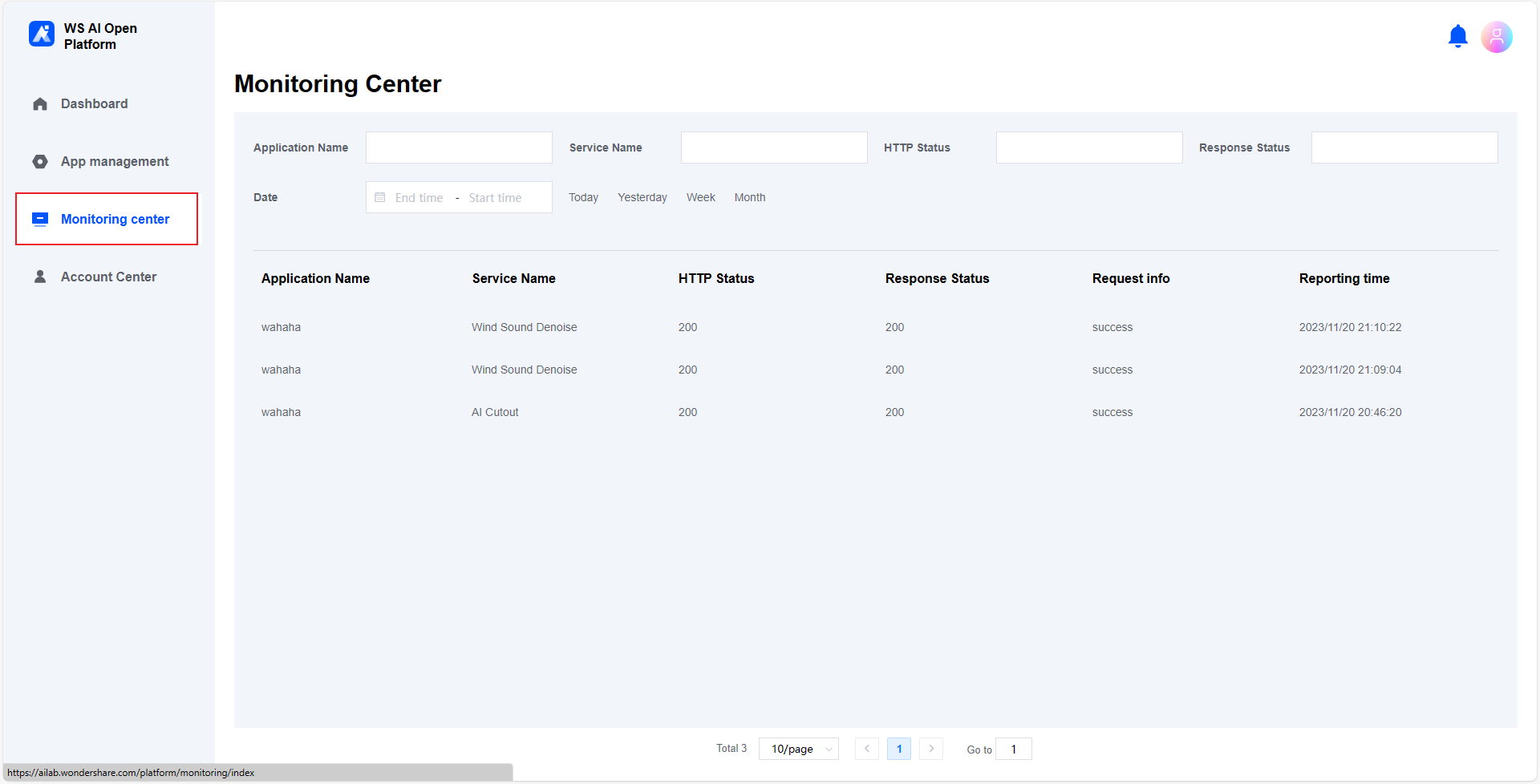The width and height of the screenshot is (1540, 784).
Task: Click reporting time 2023/11/20 21:10:22
Action: [x=1350, y=327]
